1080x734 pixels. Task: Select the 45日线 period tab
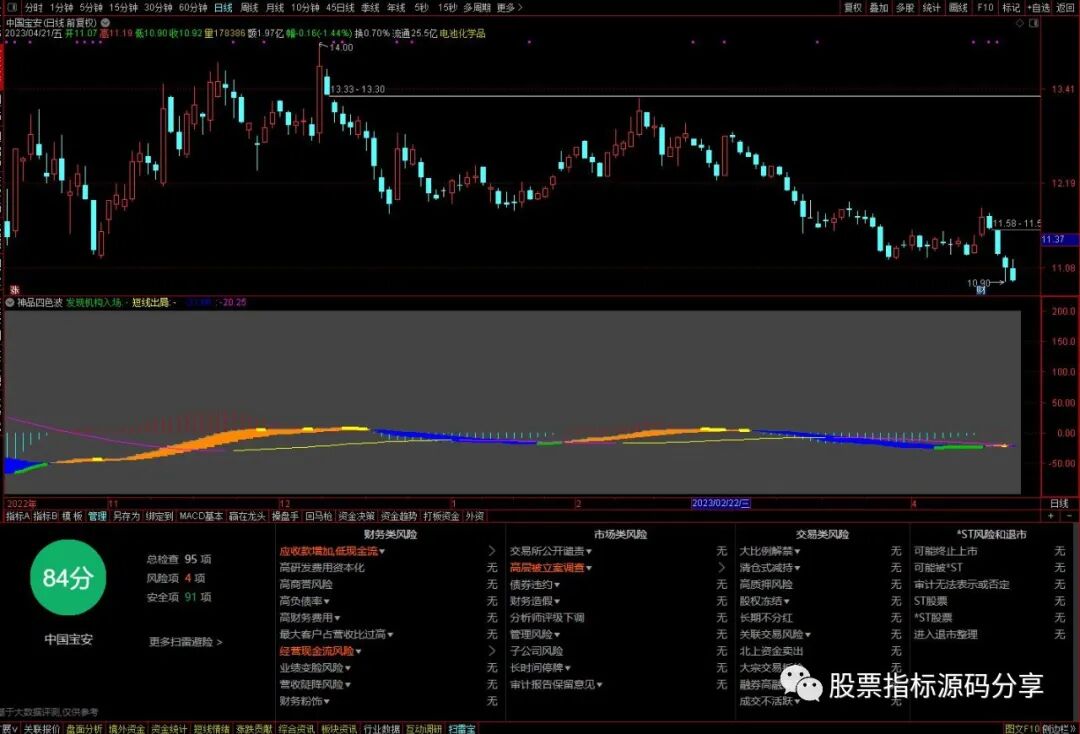click(x=340, y=8)
